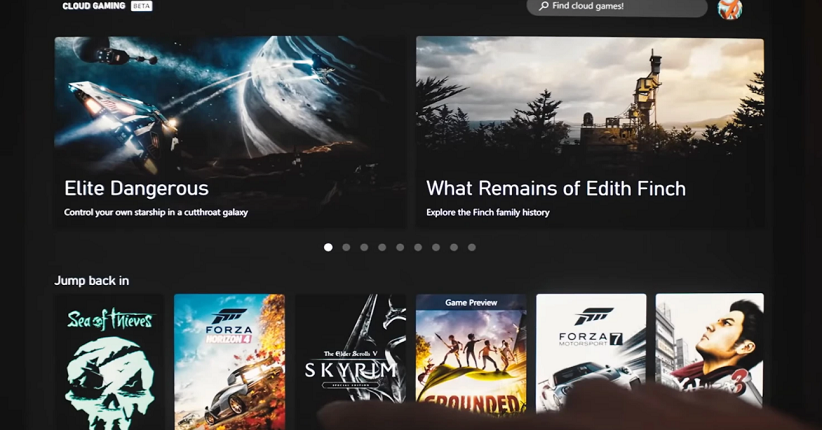
Task: Go to the fifth carousel page dot
Action: coord(400,247)
